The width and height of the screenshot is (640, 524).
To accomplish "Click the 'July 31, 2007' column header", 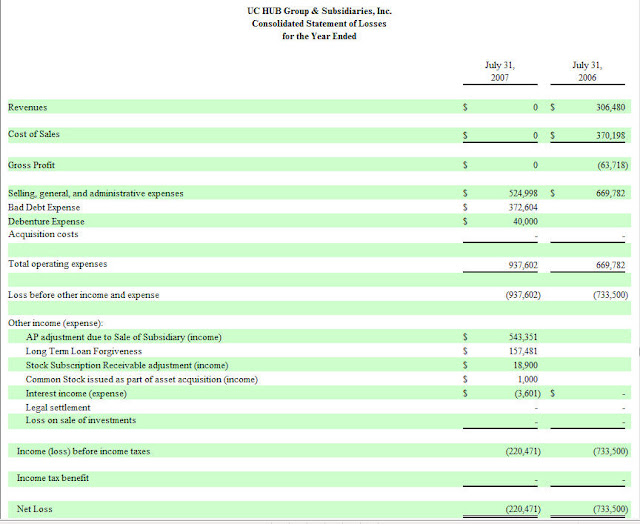I will [500, 71].
